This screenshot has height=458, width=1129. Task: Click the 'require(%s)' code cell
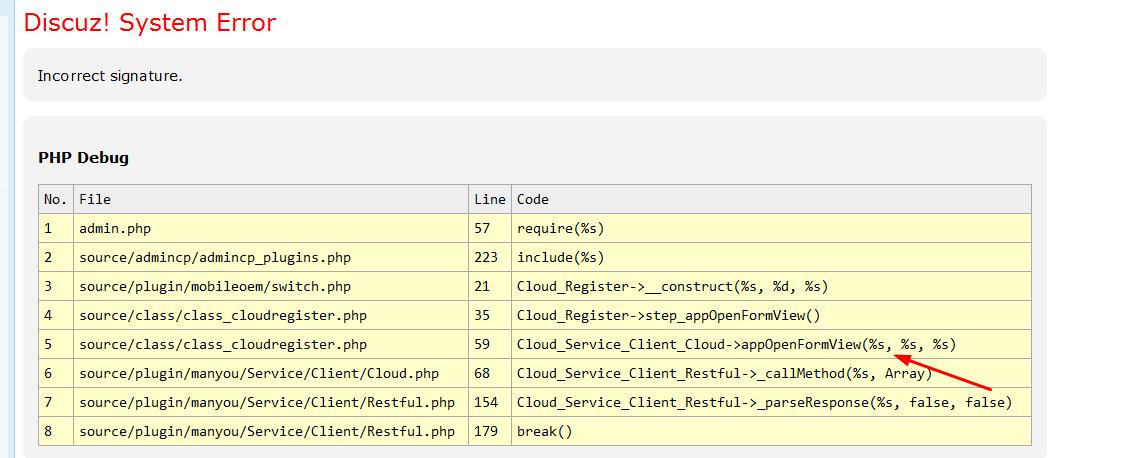pyautogui.click(x=772, y=228)
